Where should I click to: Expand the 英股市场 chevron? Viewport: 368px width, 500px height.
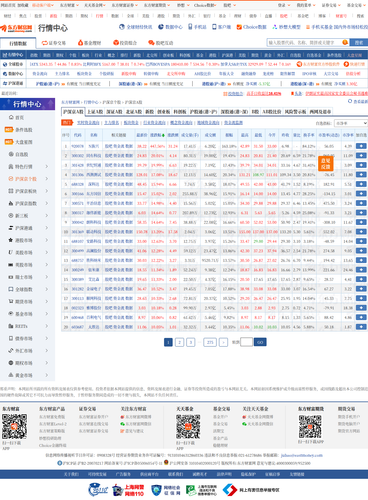[46, 265]
